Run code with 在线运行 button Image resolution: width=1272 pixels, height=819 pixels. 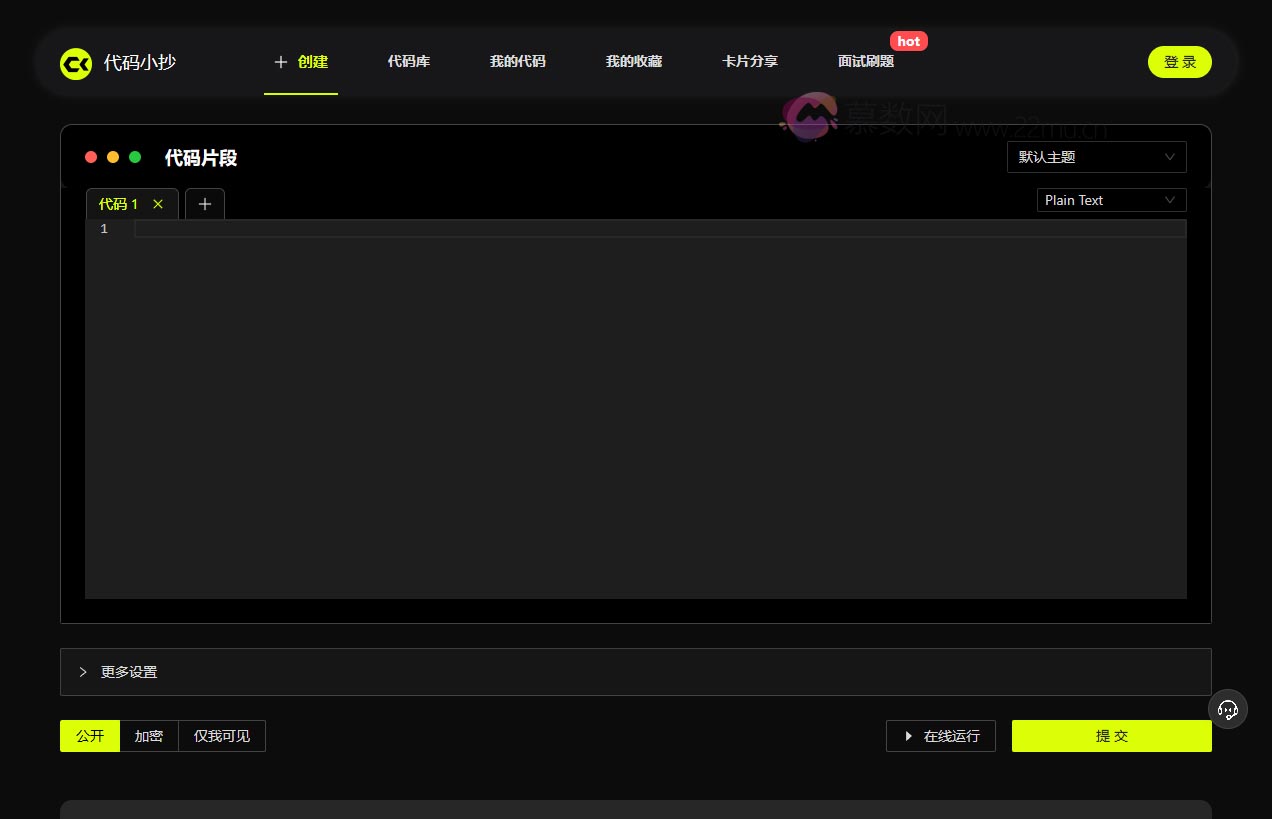pyautogui.click(x=940, y=736)
